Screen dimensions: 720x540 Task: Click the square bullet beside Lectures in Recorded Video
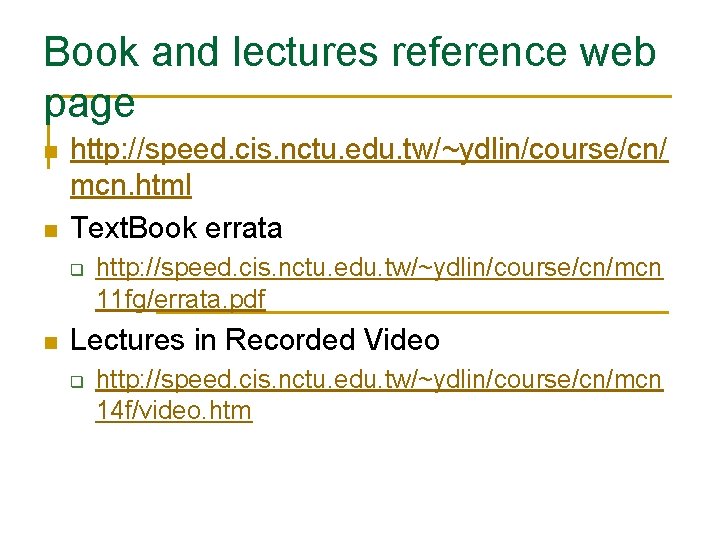pos(49,341)
